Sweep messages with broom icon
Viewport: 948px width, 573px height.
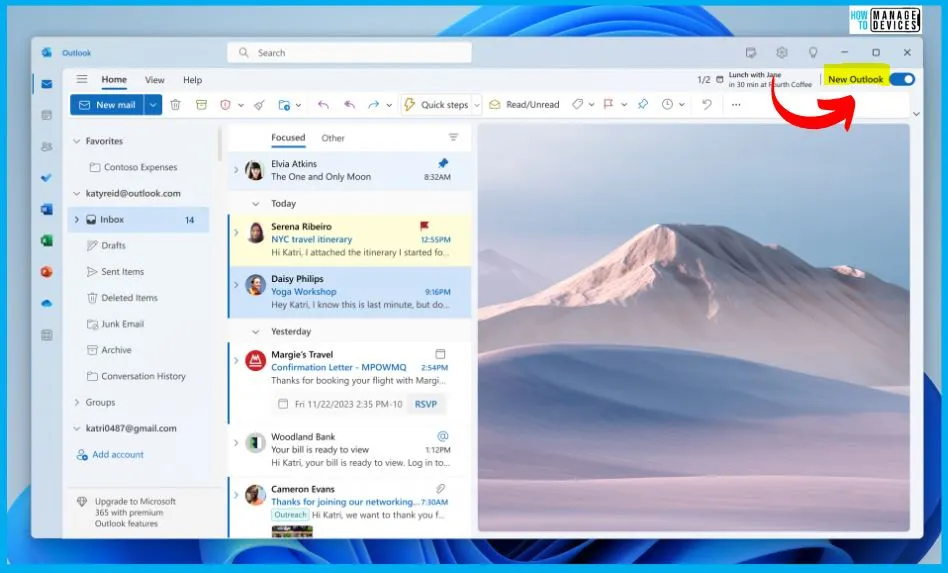[259, 105]
